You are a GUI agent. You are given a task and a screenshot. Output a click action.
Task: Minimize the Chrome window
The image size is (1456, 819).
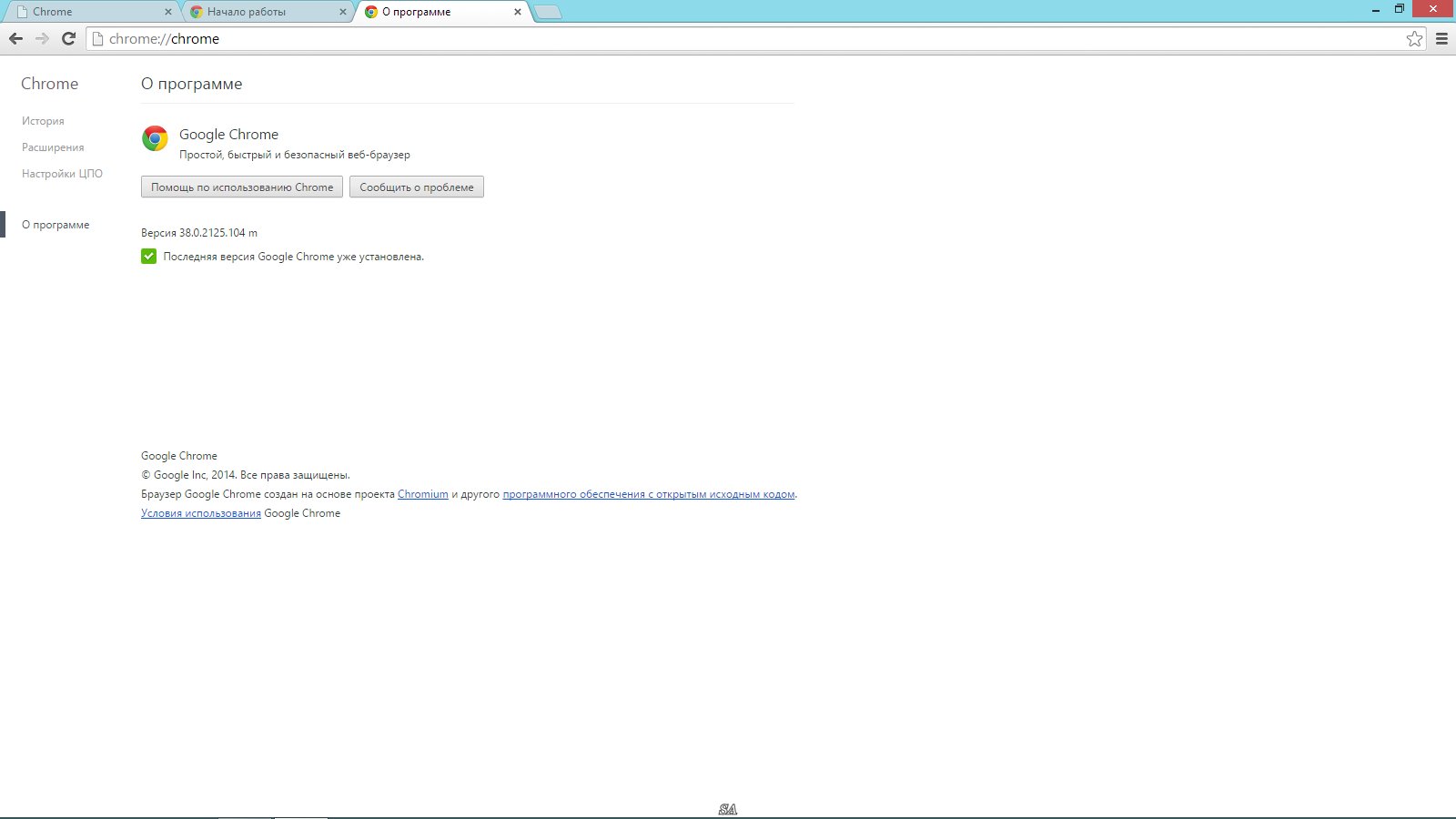(x=1376, y=9)
